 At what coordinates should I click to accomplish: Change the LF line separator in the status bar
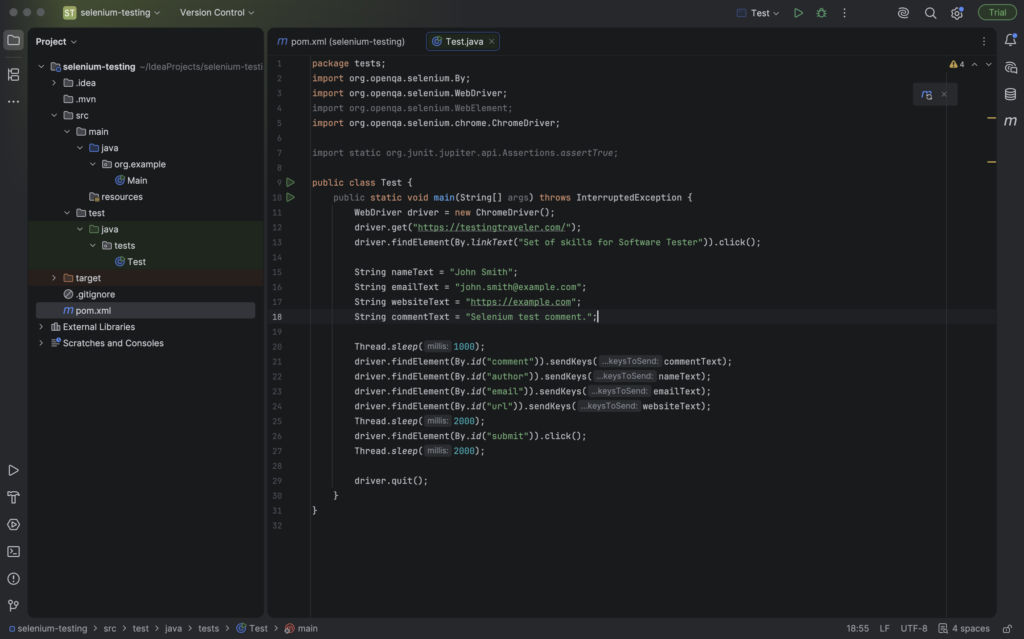pos(884,629)
